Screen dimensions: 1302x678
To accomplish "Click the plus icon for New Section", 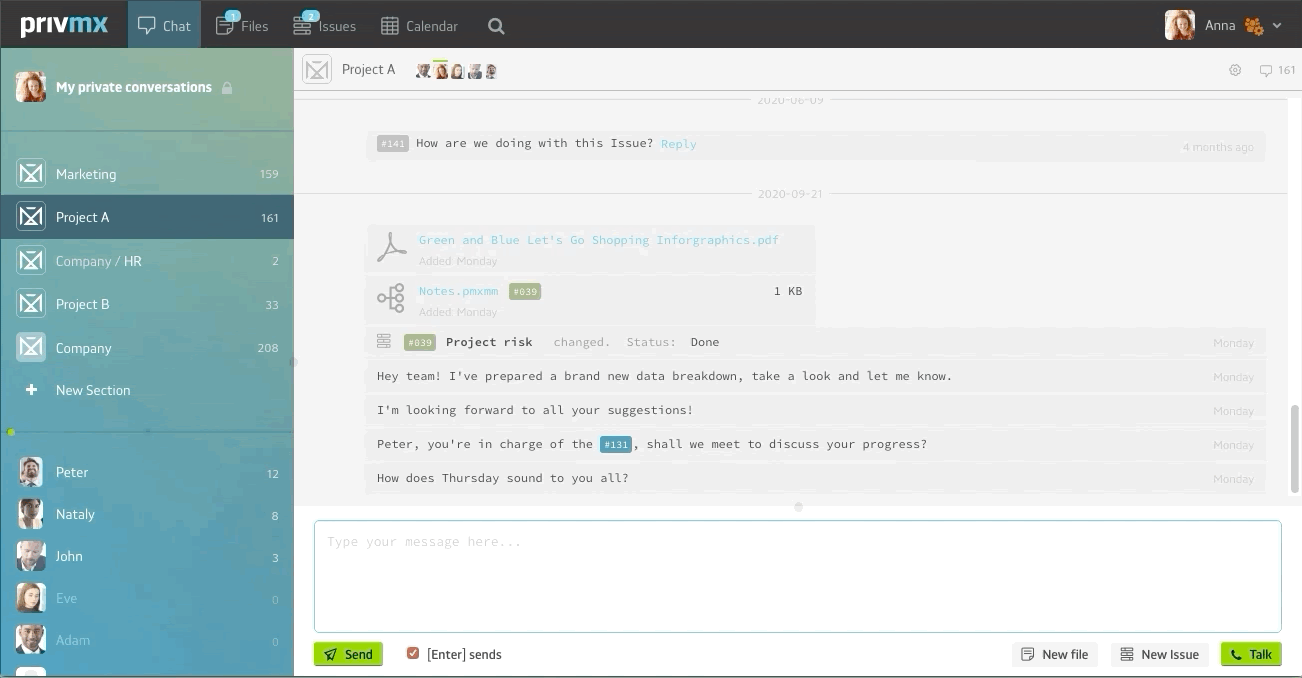I will tap(31, 390).
